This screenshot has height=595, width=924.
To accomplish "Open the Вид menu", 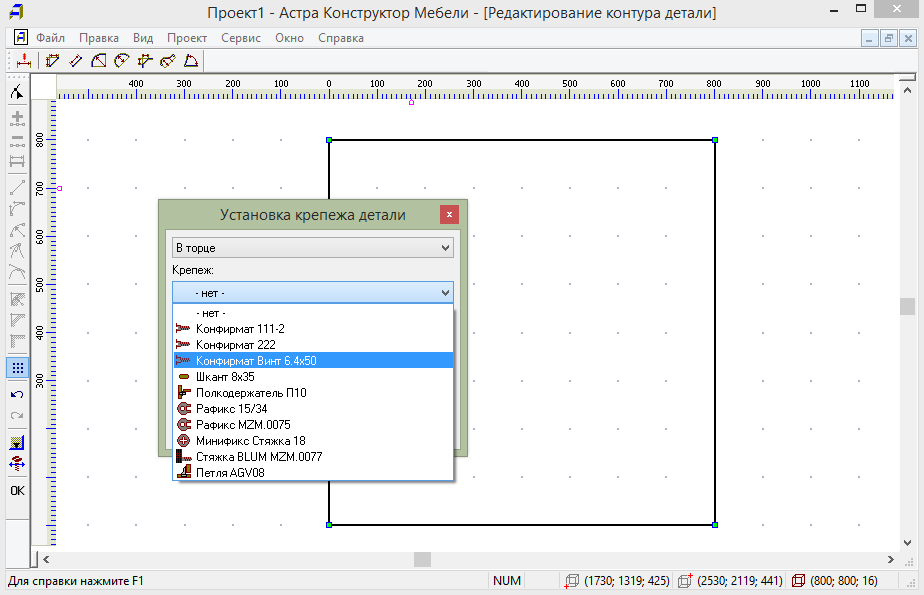I will point(143,38).
